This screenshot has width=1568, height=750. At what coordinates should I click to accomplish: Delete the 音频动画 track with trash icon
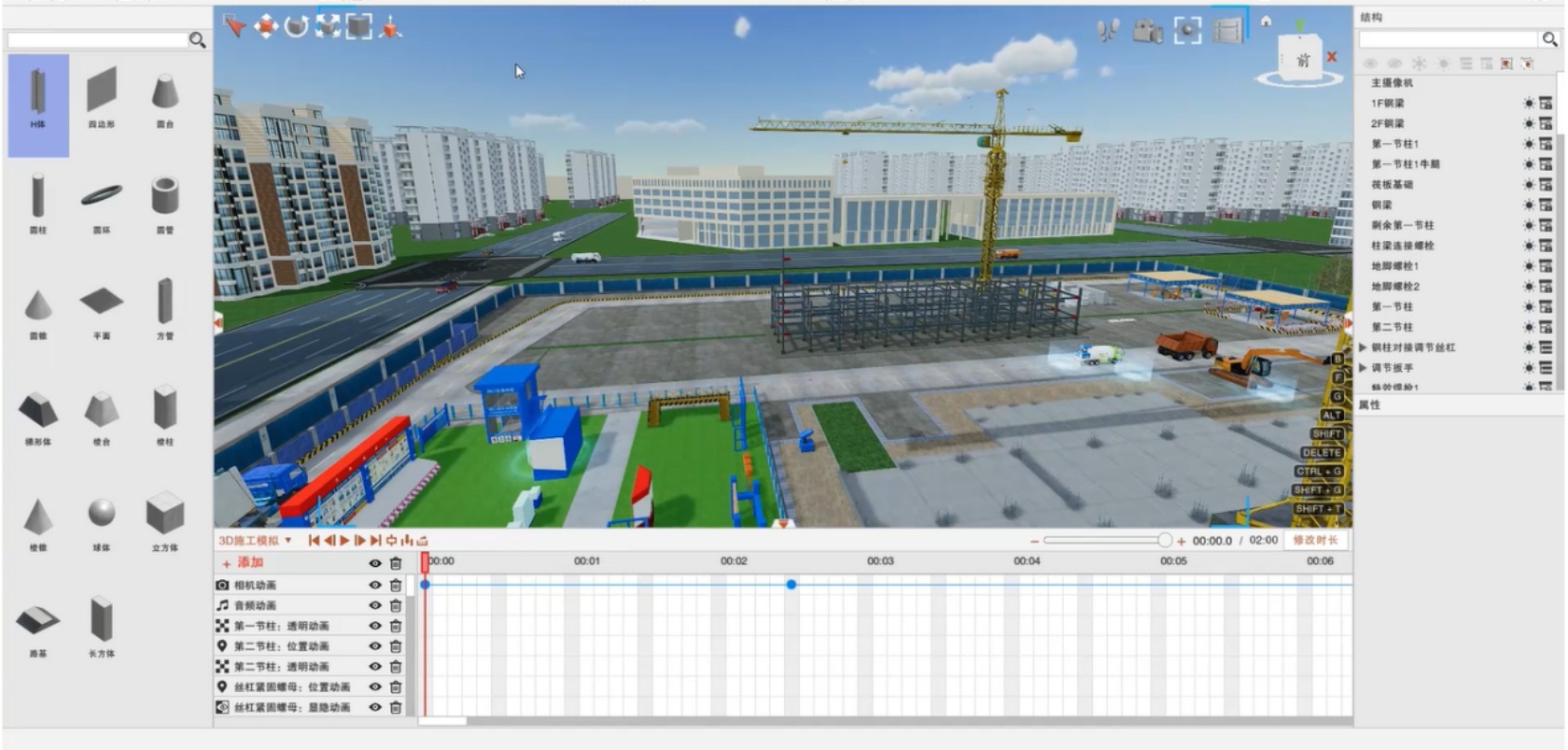click(396, 606)
